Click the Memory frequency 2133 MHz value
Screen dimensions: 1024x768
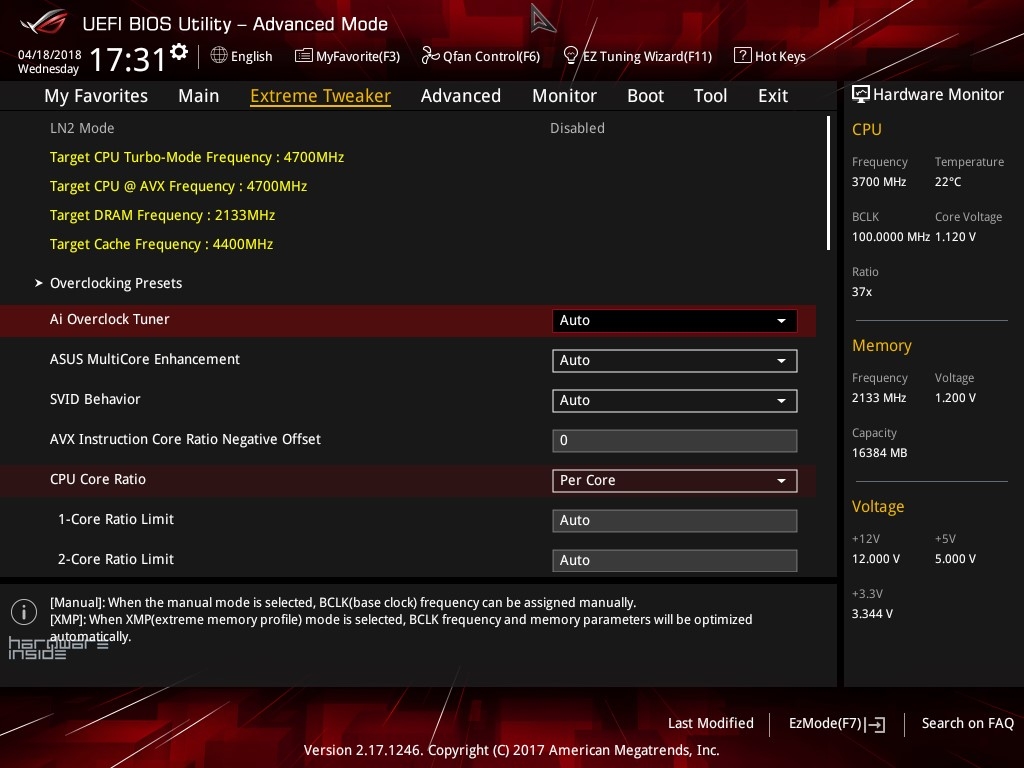point(879,398)
